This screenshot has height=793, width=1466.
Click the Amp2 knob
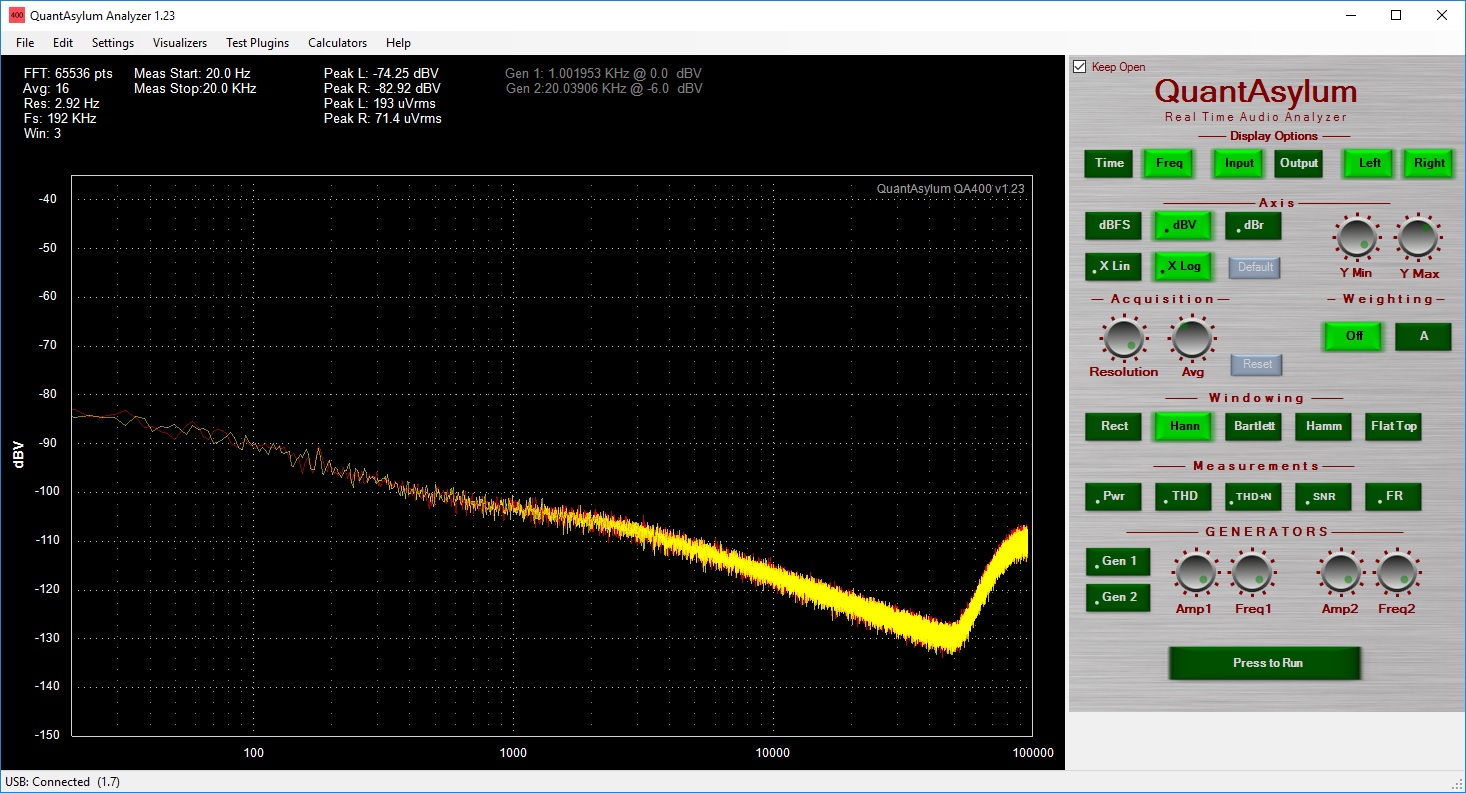tap(1339, 573)
